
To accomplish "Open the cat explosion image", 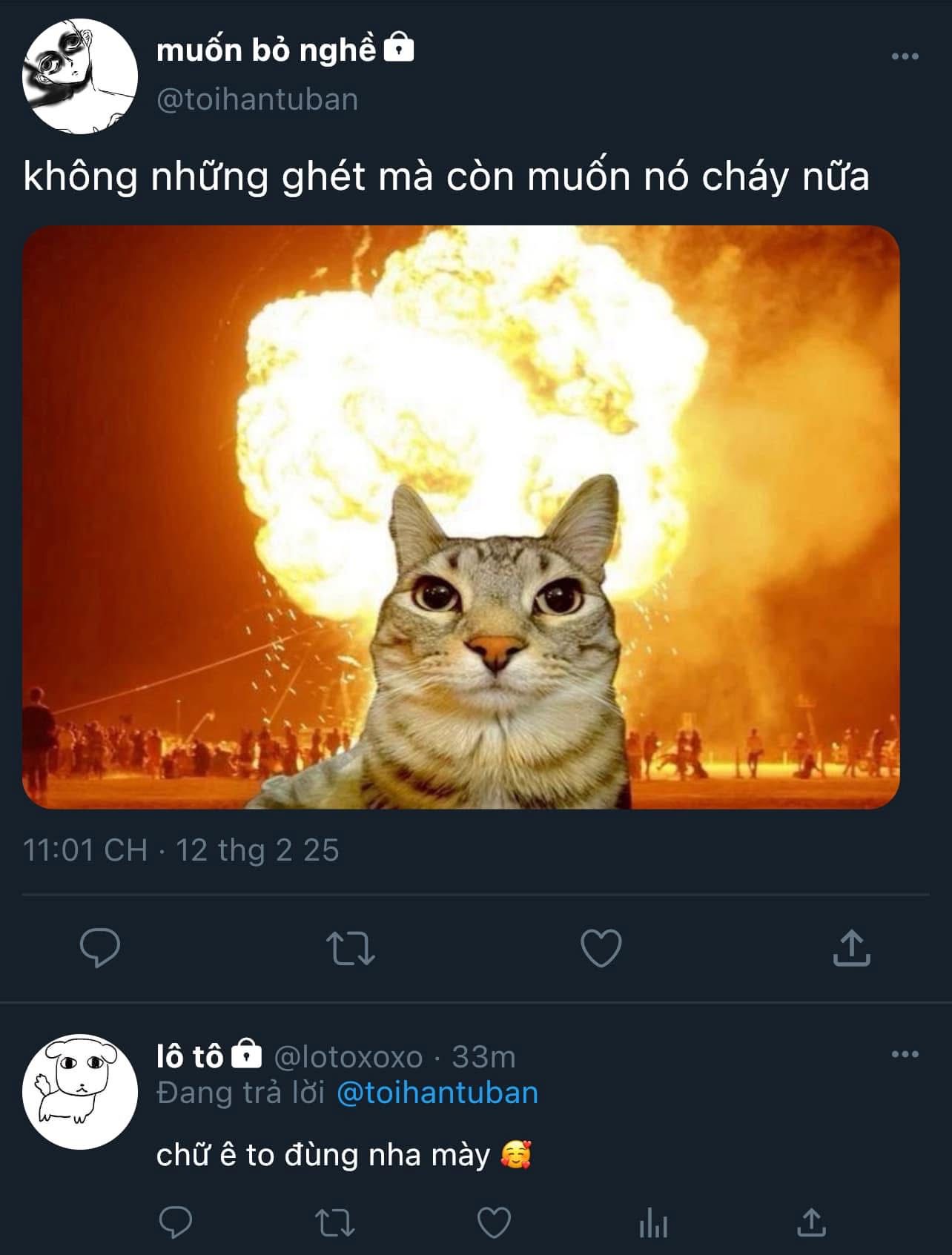I will point(461,517).
